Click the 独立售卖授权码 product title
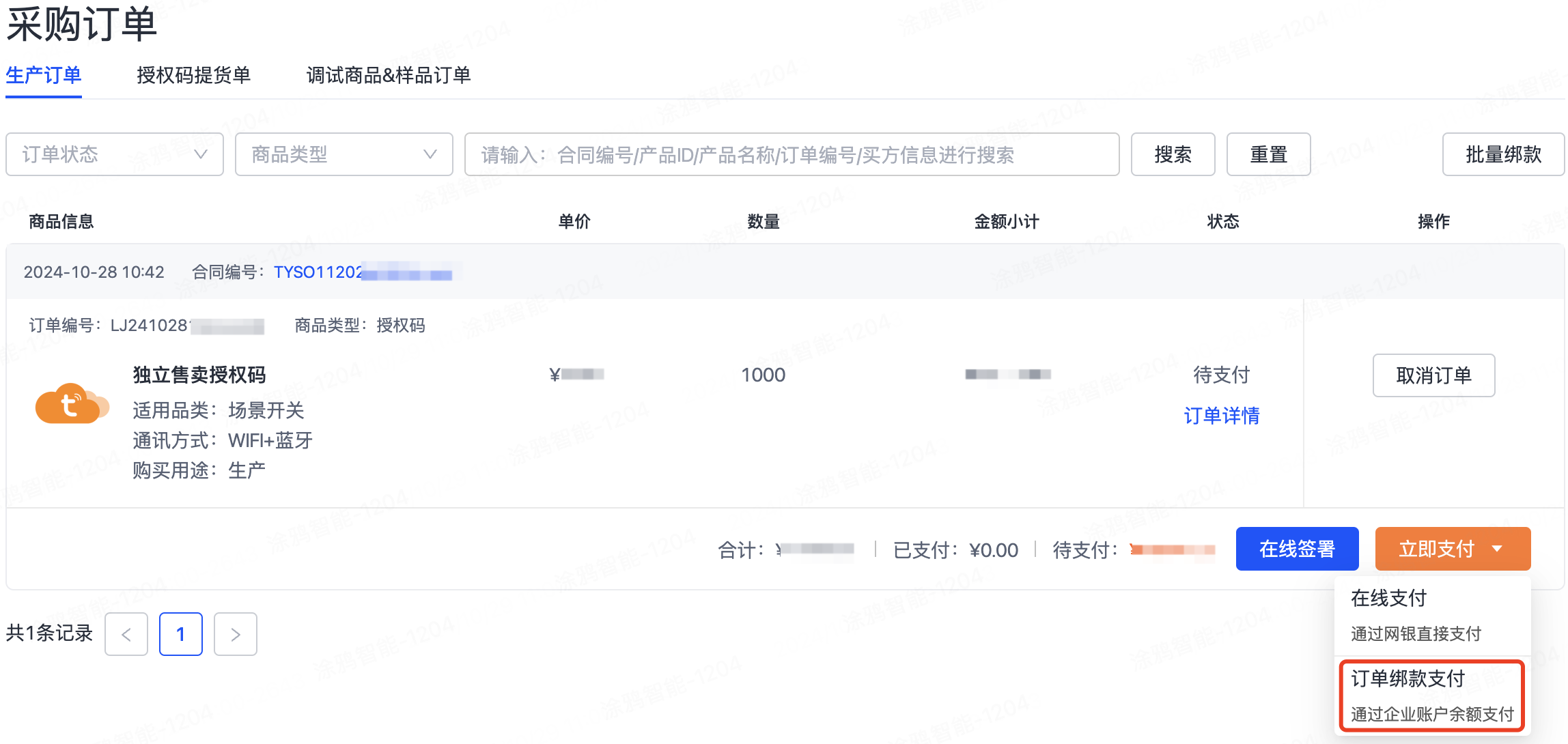1568x744 pixels. [x=199, y=375]
